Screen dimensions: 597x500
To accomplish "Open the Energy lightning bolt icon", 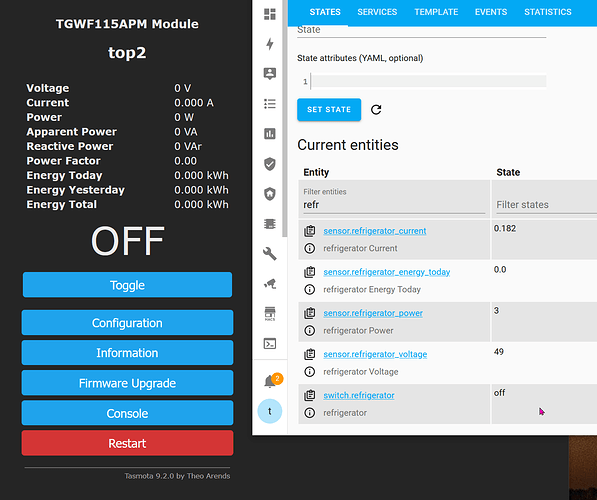I will pos(270,44).
